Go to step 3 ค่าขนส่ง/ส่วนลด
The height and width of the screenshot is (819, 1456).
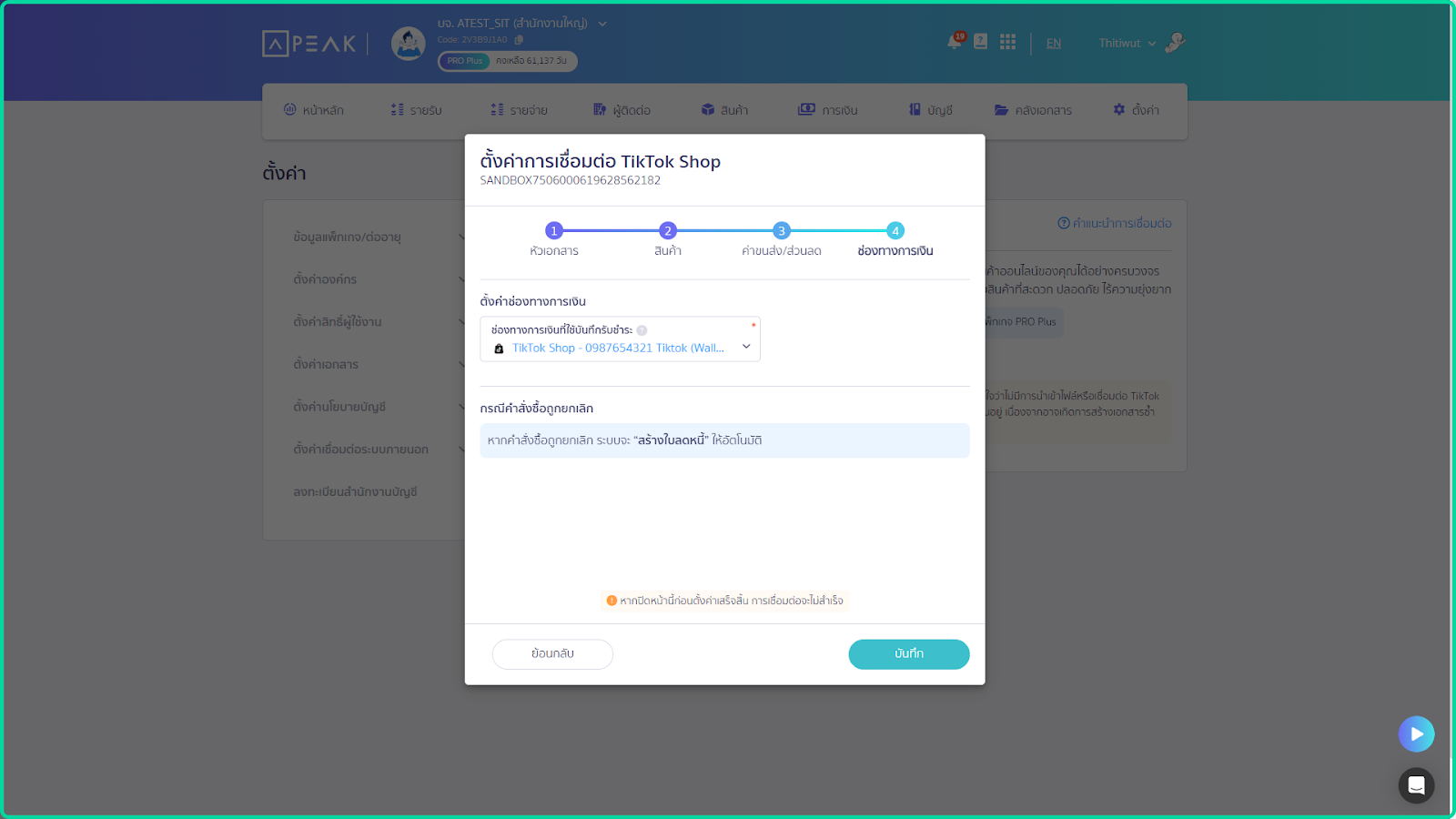[782, 231]
